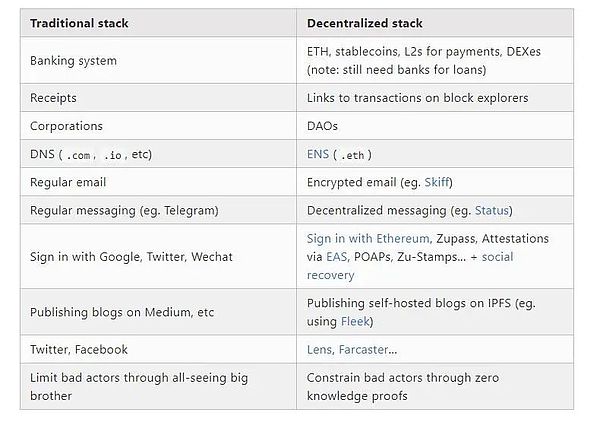Screen dimensions: 600x422
Task: Follow the Skiff encrypted email link
Action: pyautogui.click(x=437, y=183)
